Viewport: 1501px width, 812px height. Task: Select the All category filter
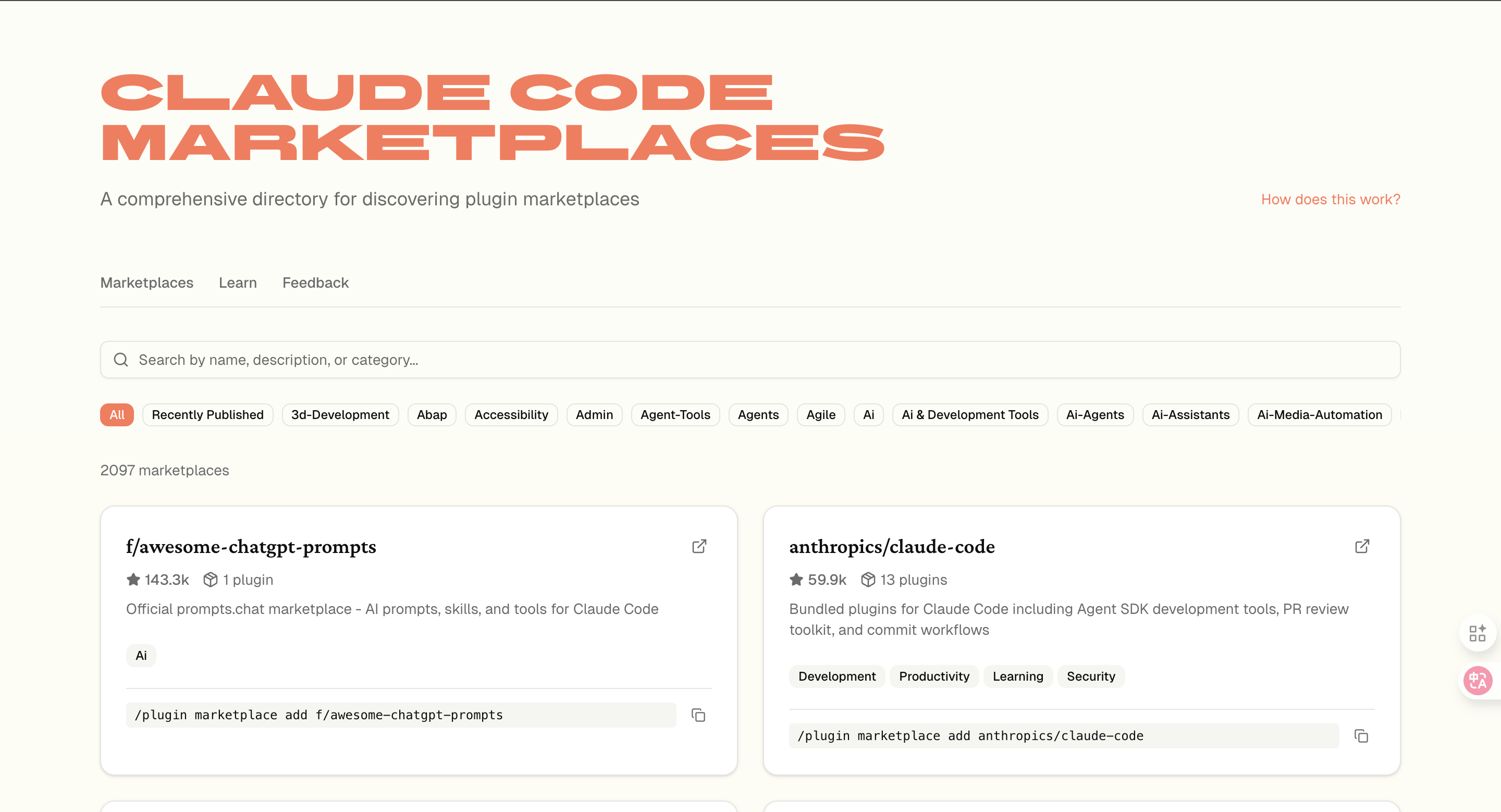(x=117, y=415)
